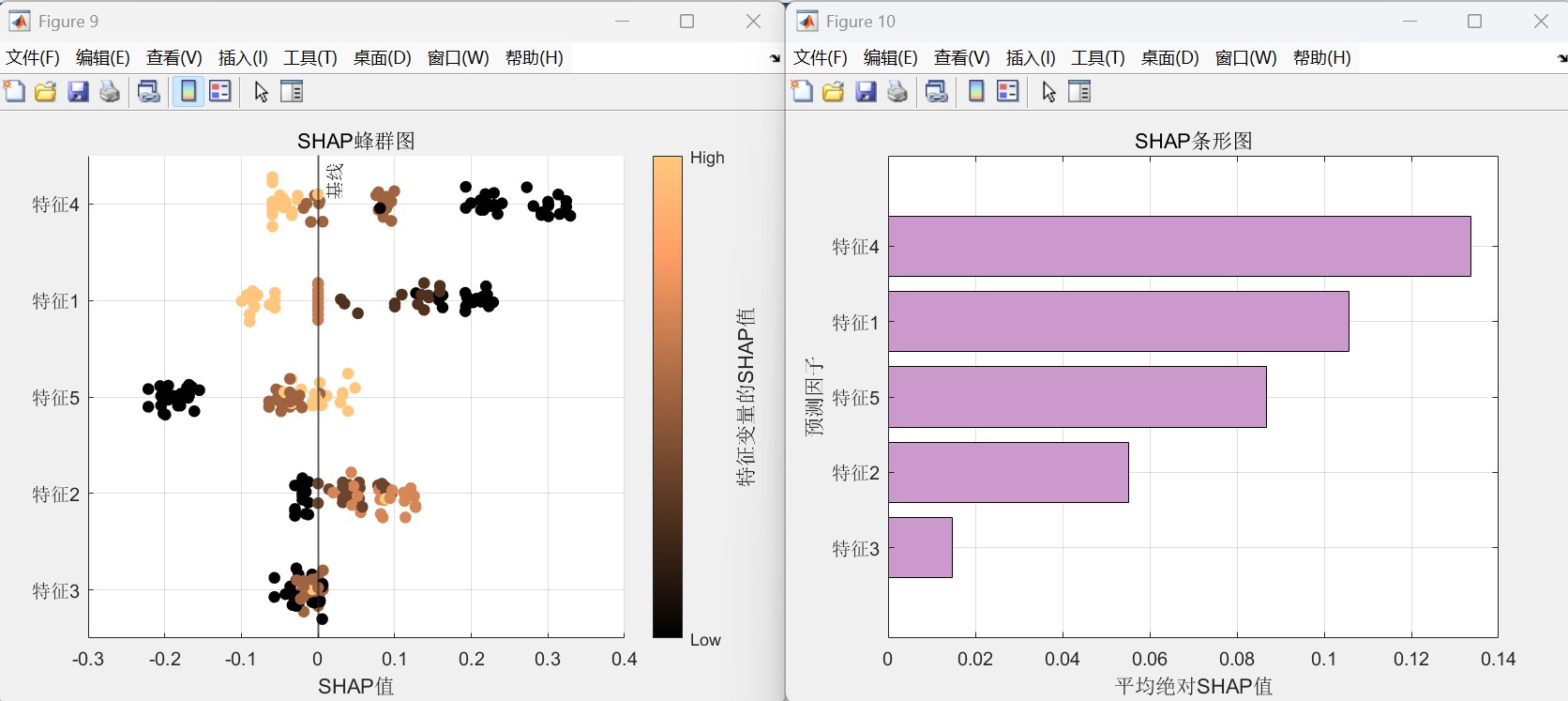Save Figure 9 with the floppy icon
The height and width of the screenshot is (701, 1568).
[78, 91]
